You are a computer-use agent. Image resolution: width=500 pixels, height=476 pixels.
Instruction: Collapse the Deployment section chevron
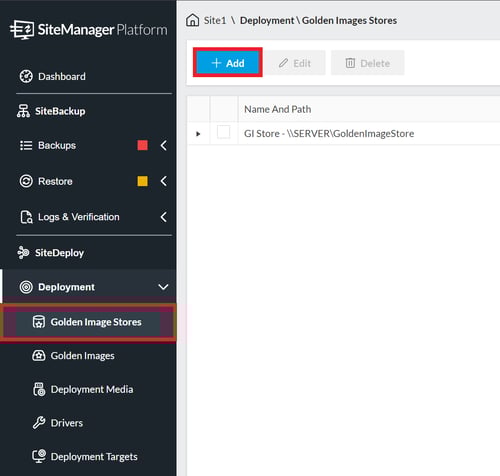(x=163, y=287)
